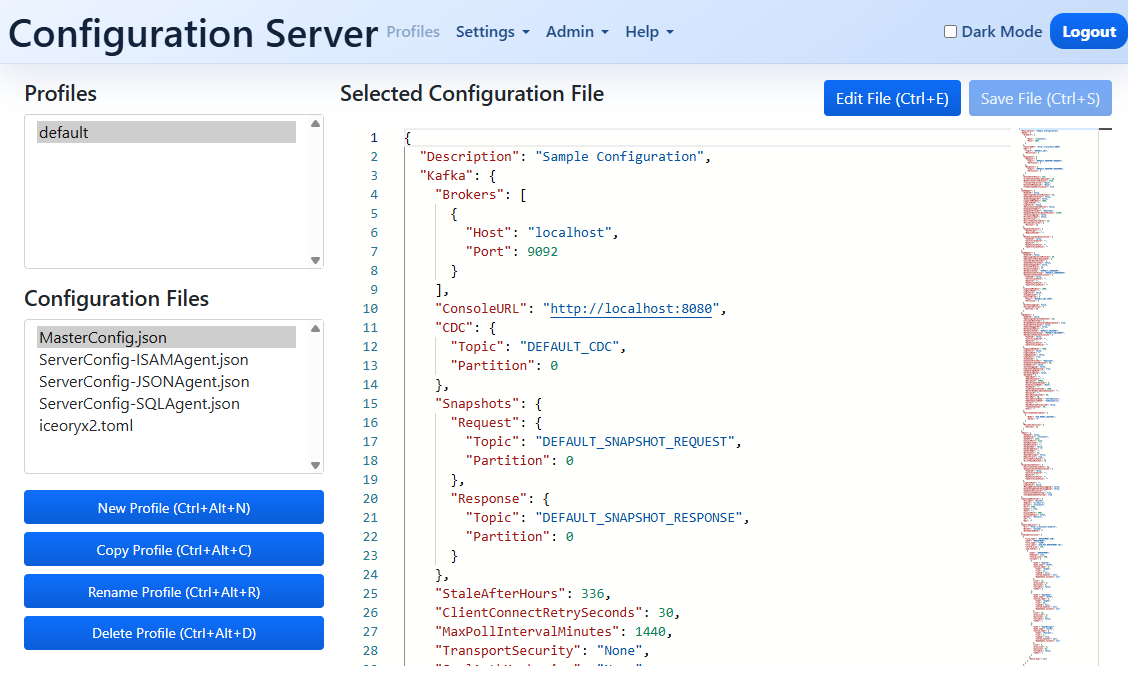
Task: Click the Port value 9092
Action: click(x=542, y=252)
